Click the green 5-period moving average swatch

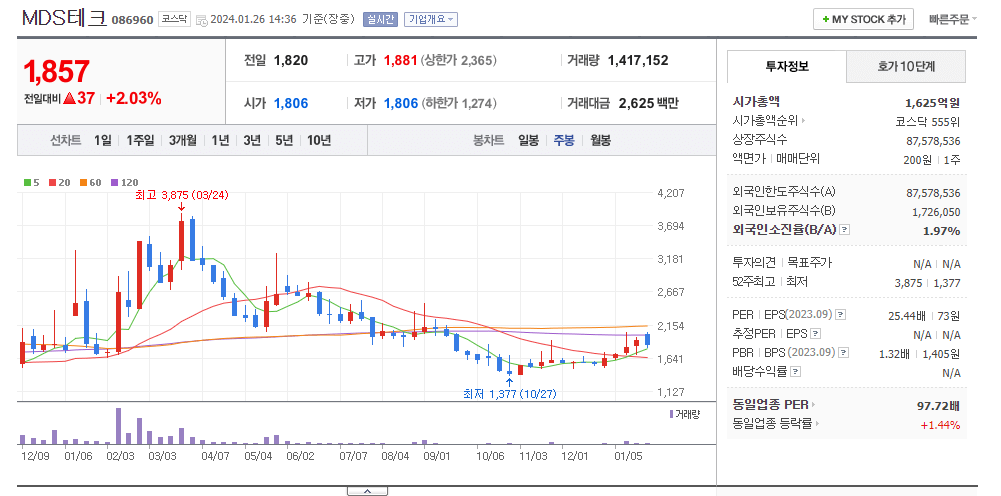[27, 183]
